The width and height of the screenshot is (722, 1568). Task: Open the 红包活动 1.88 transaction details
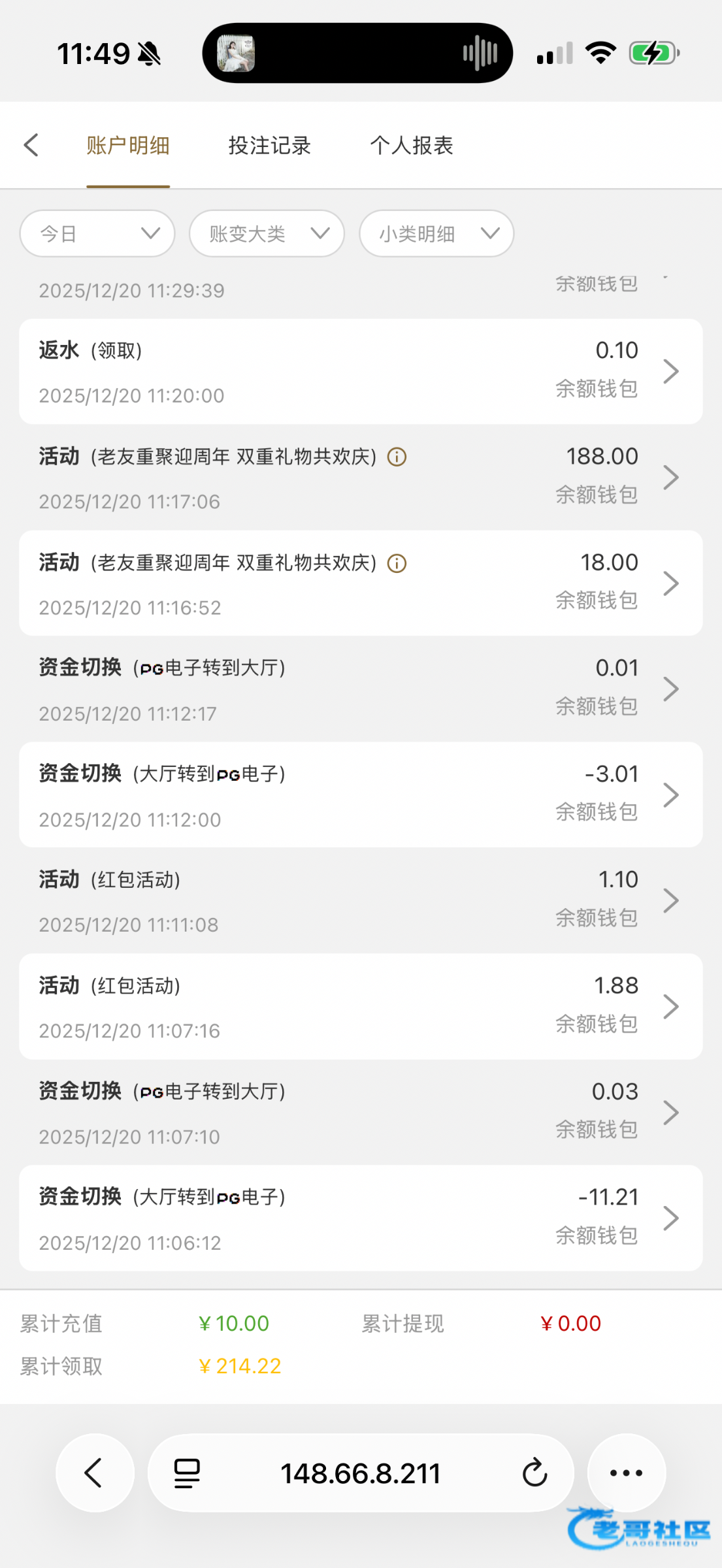point(361,1006)
